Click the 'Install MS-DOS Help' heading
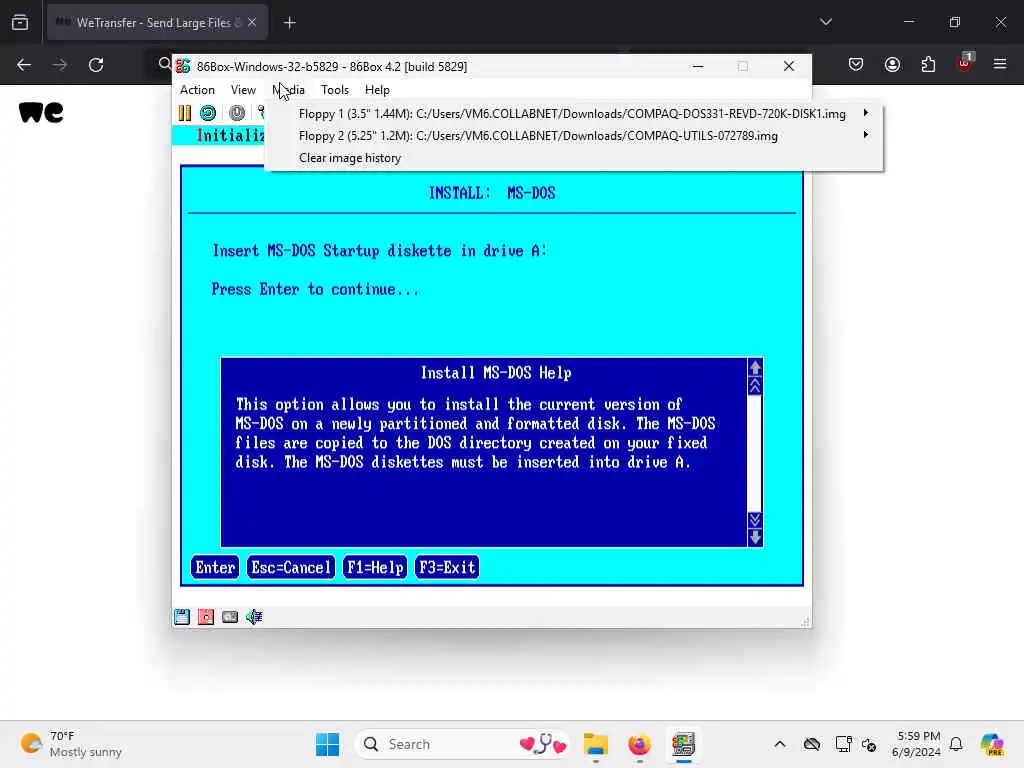 [x=496, y=373]
